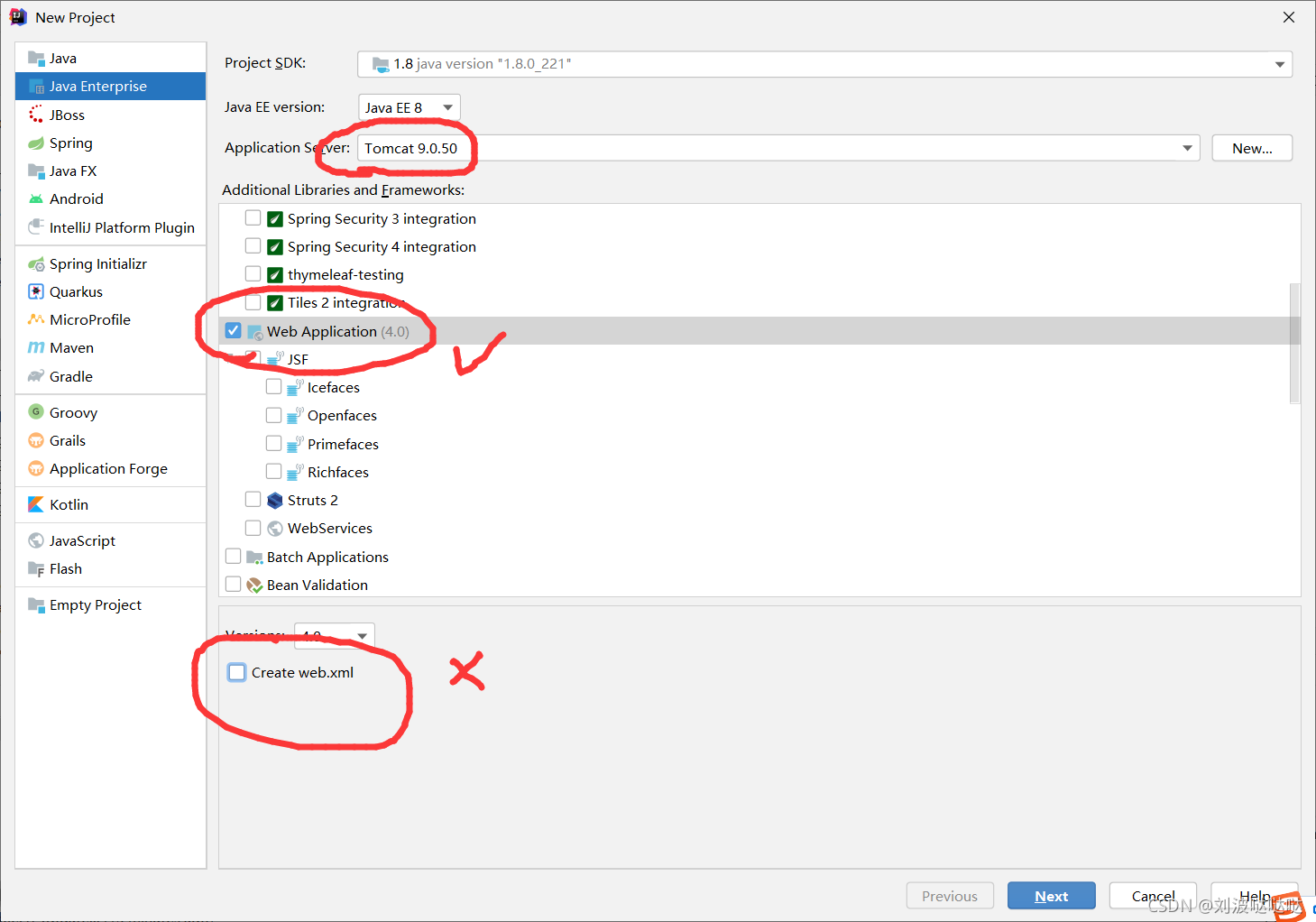Select Spring project type label
Viewport: 1316px width, 922px height.
[x=71, y=143]
